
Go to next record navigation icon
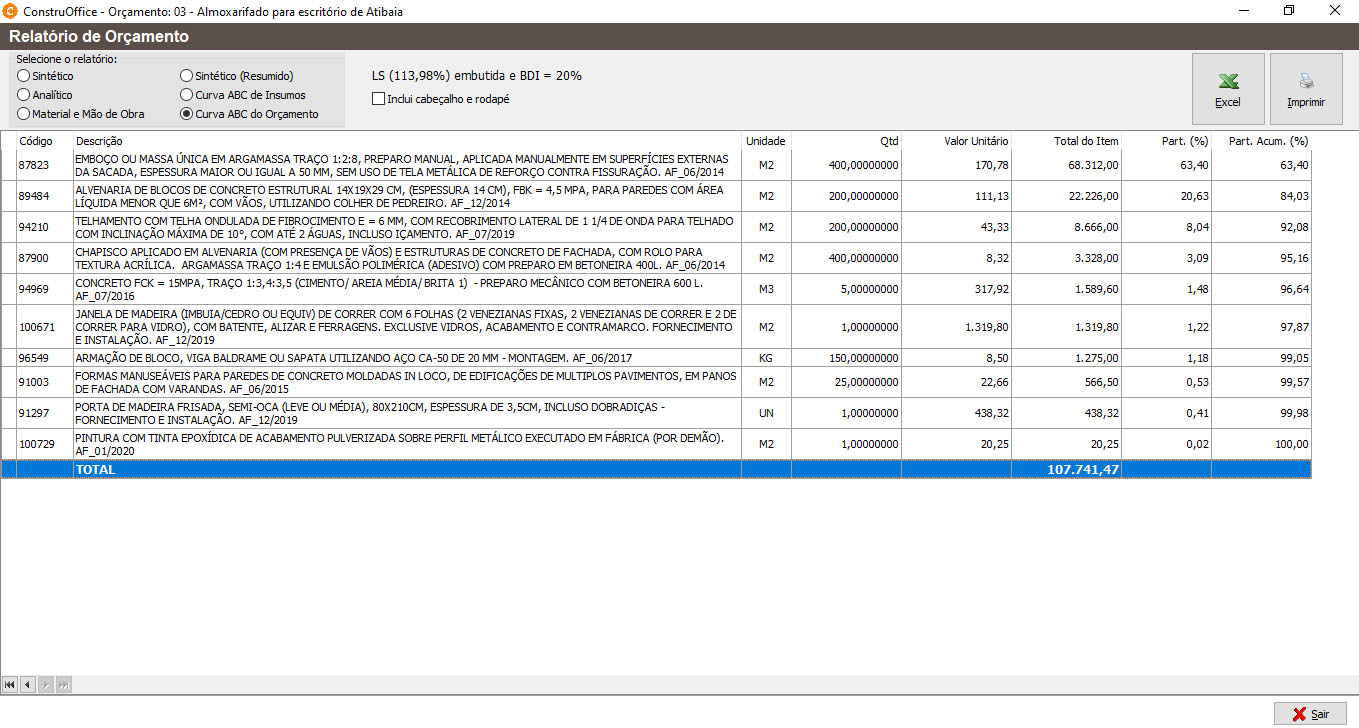45,685
